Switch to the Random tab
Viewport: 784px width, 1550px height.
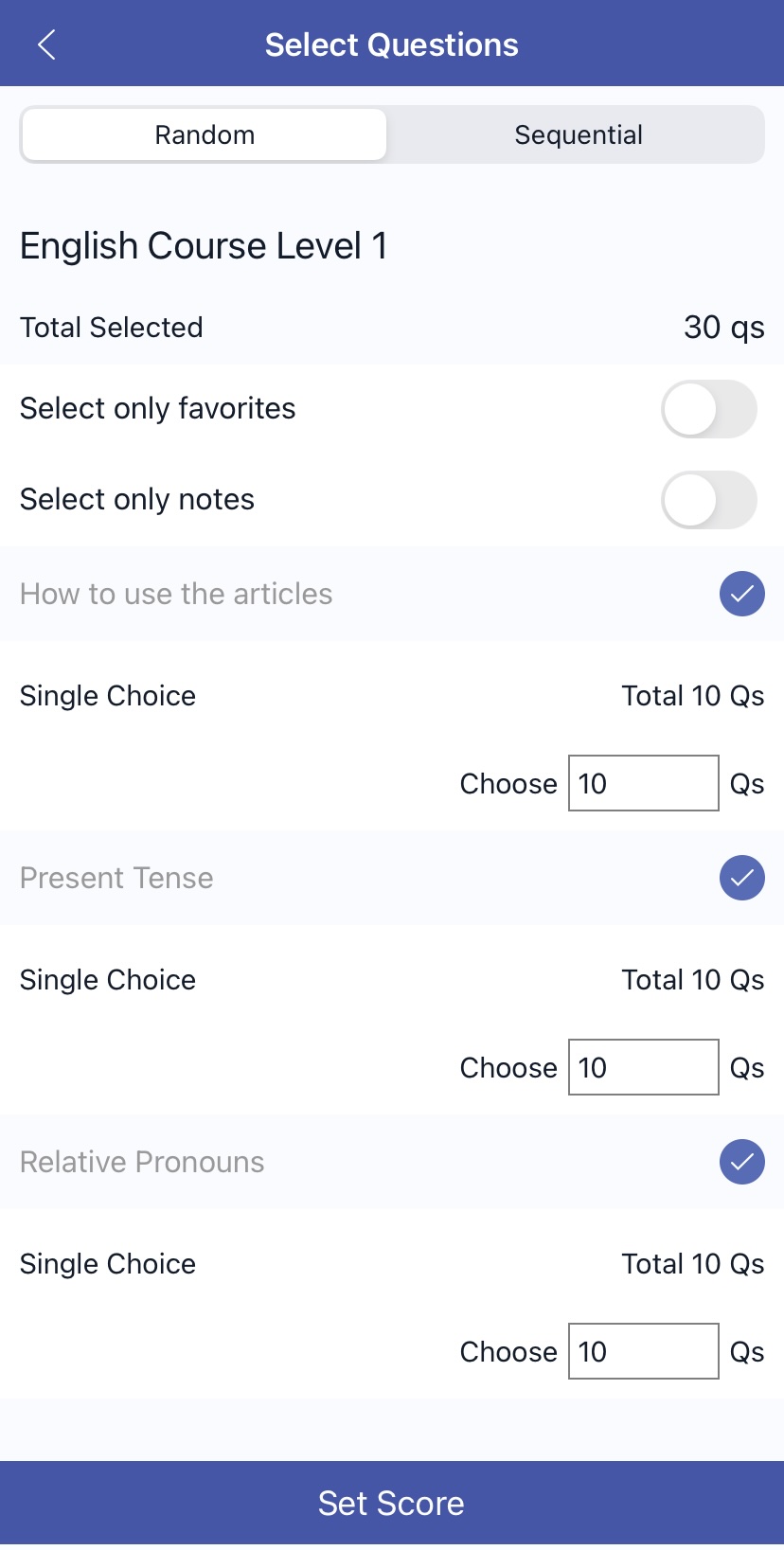(x=205, y=134)
